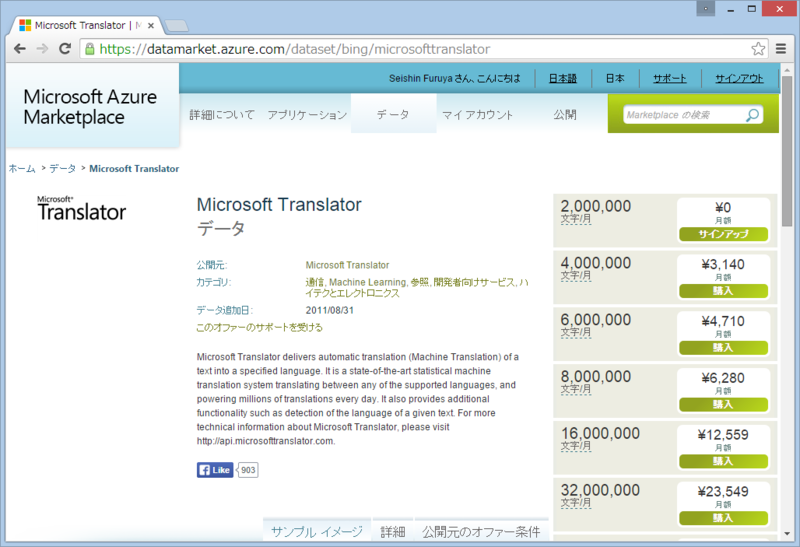Click 購入 button for ¥4,710 plan

[723, 347]
